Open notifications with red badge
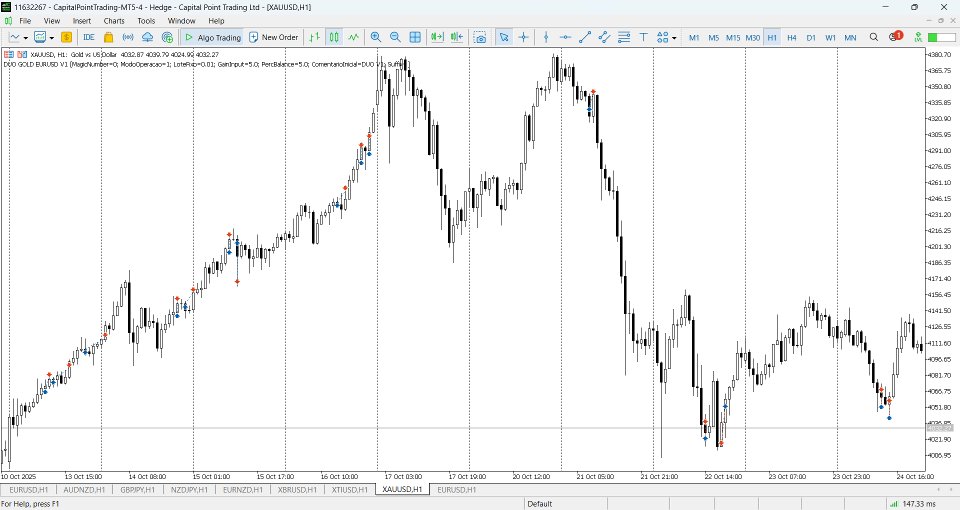Image resolution: width=960 pixels, height=510 pixels. 895,36
